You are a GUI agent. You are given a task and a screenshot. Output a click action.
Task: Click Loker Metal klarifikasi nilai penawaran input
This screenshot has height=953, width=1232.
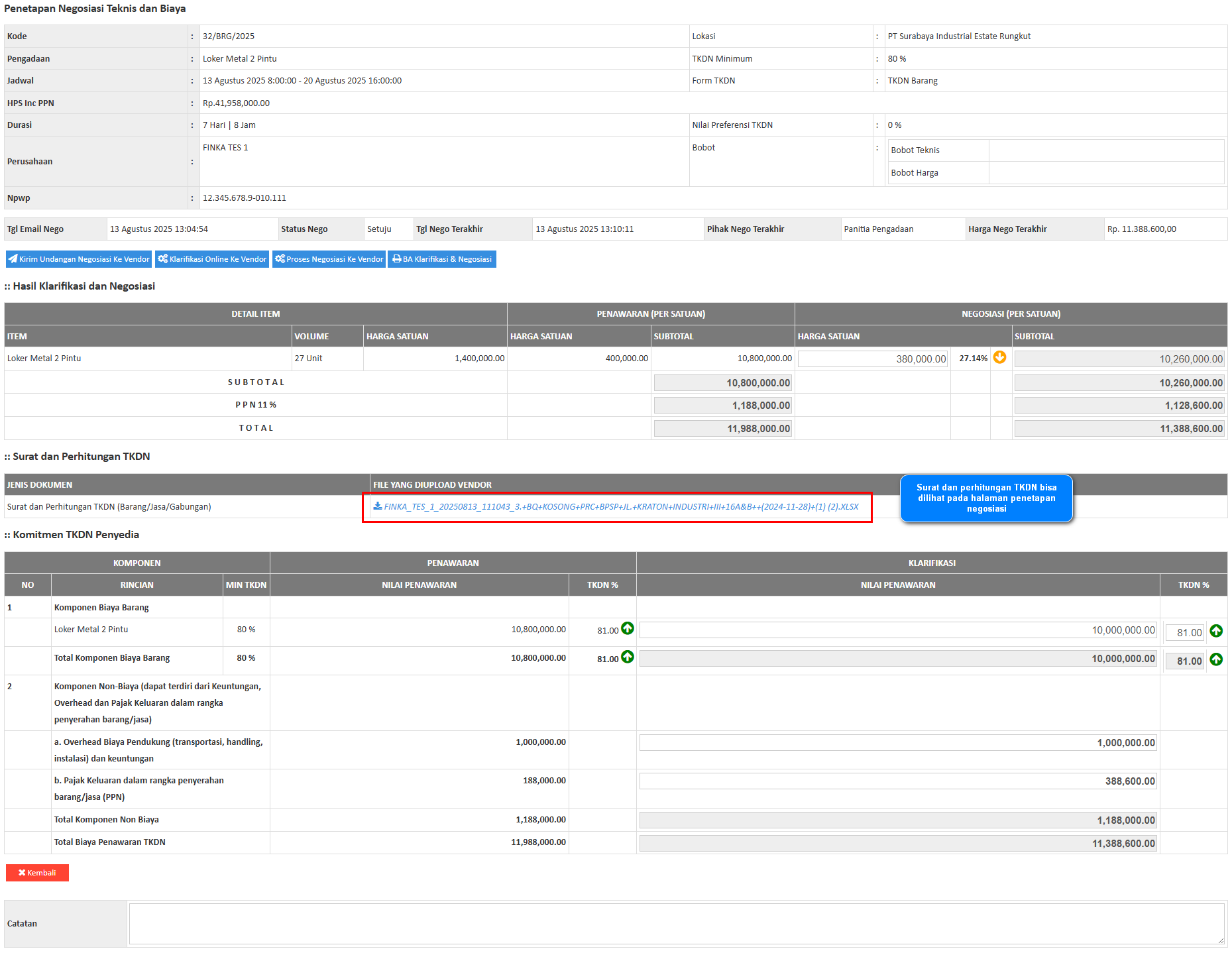pos(897,630)
